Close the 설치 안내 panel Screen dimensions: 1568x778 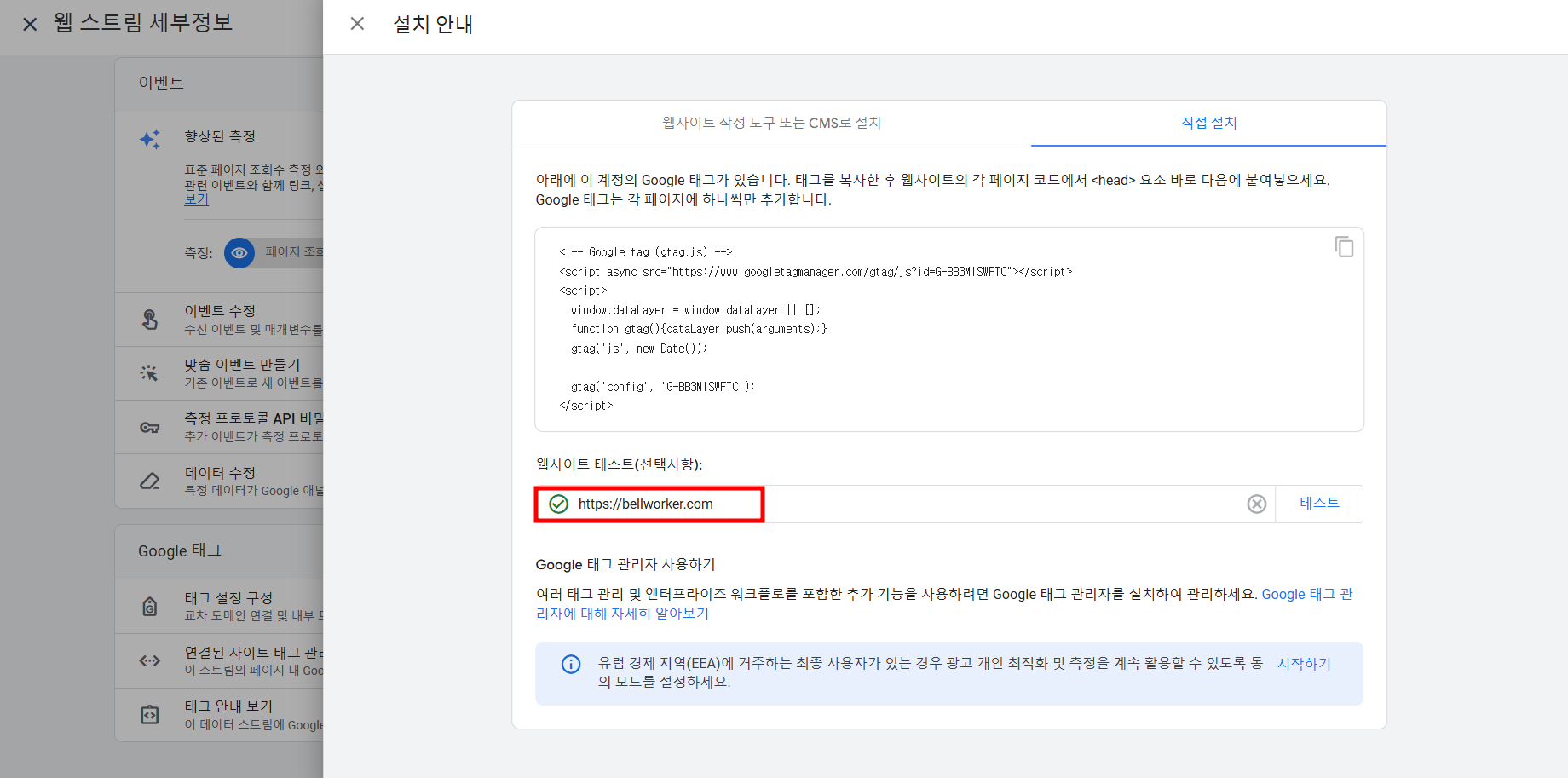[357, 24]
